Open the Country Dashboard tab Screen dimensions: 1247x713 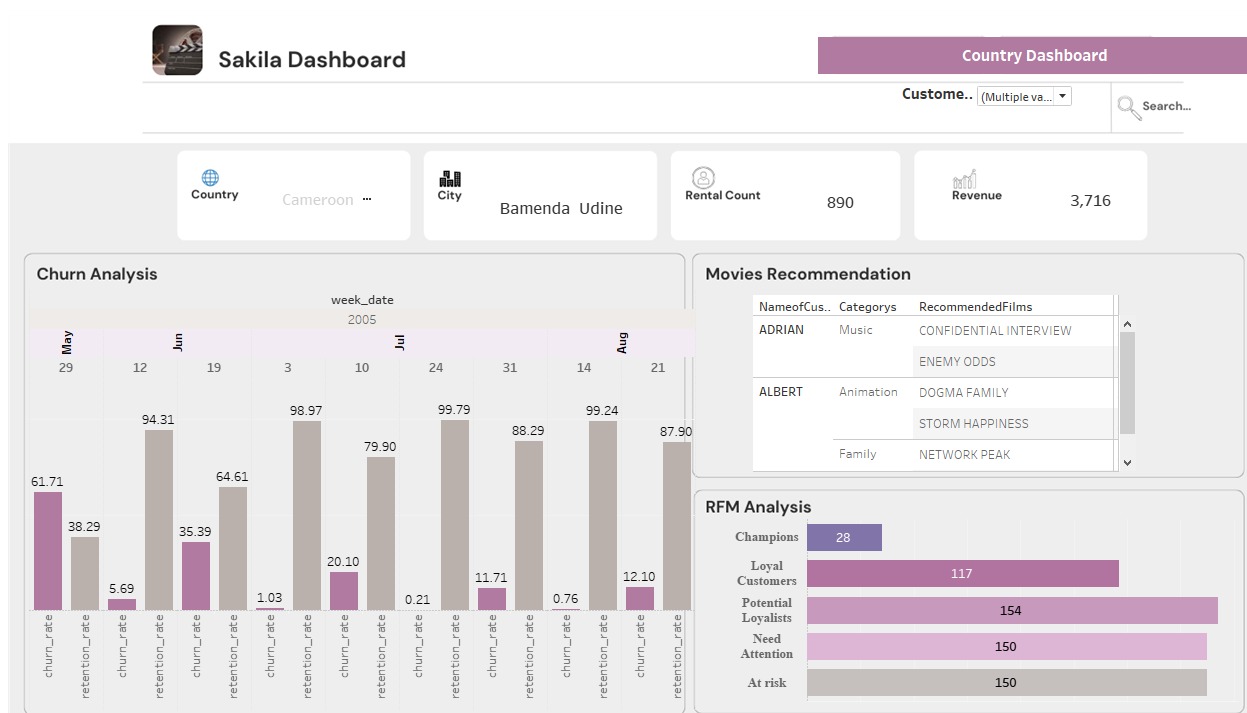(1032, 56)
